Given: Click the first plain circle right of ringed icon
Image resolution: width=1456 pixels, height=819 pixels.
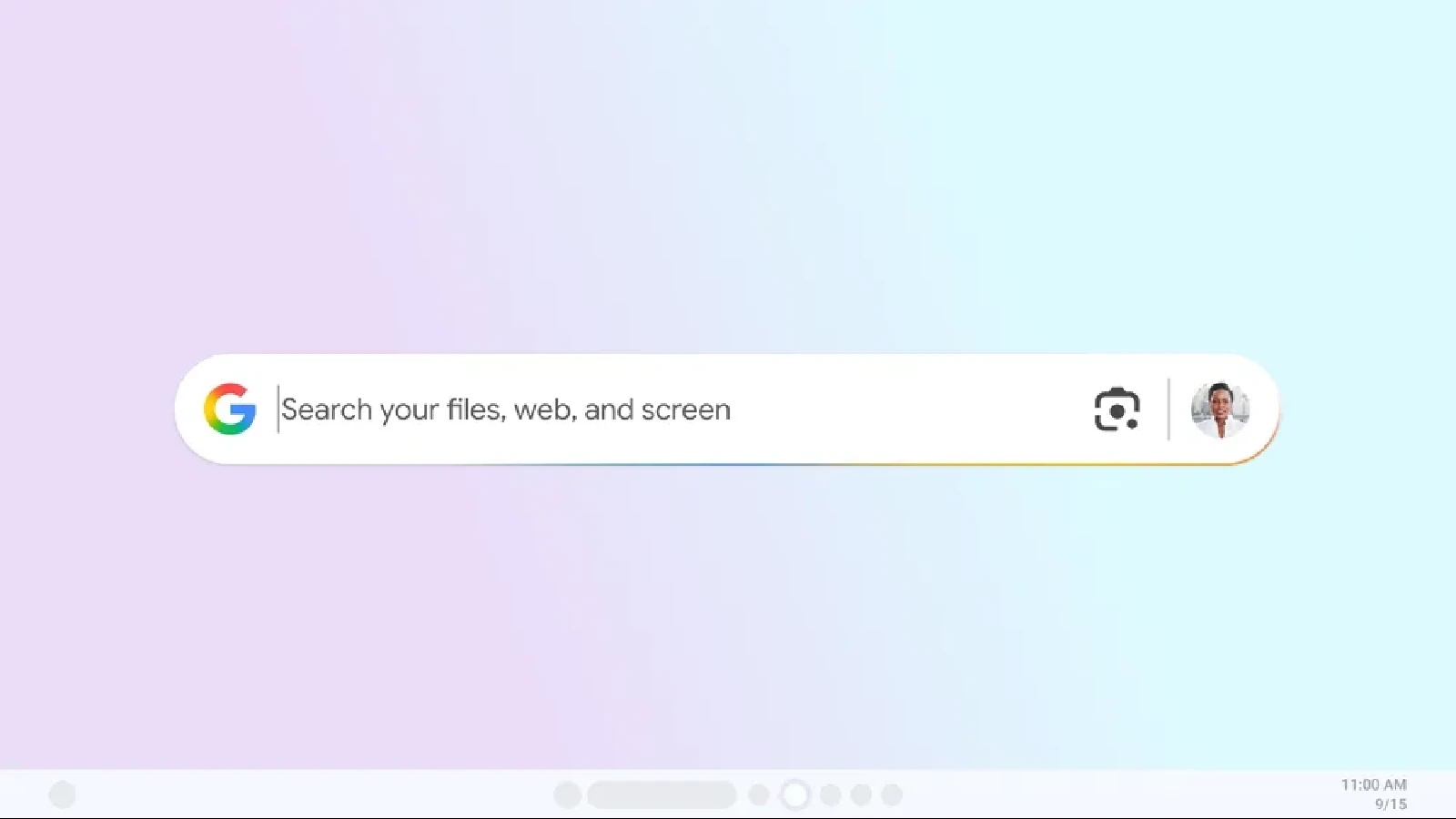Looking at the screenshot, I should [x=830, y=794].
